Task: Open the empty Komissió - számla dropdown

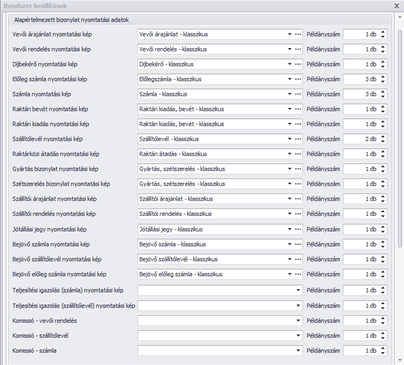Action: click(298, 351)
